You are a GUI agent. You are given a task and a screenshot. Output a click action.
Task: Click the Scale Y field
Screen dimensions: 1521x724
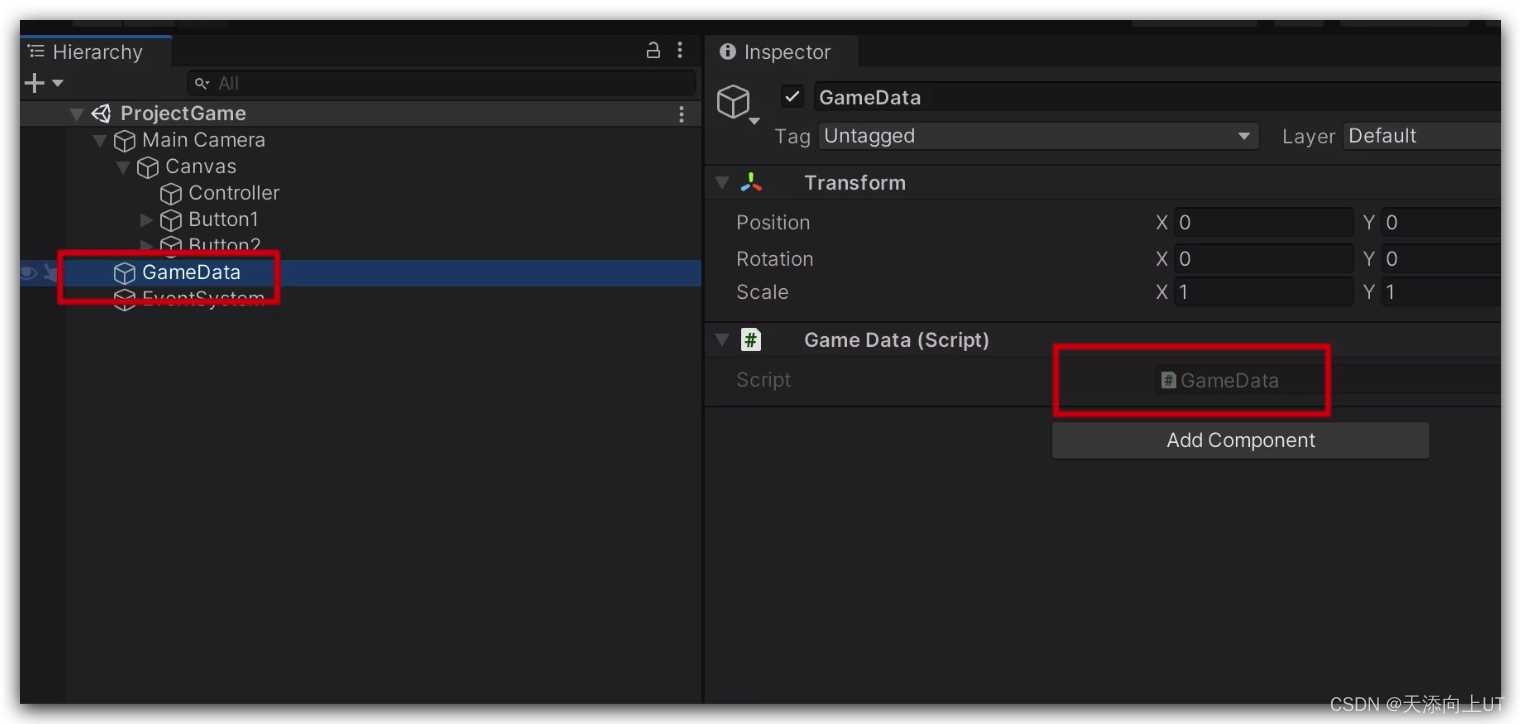tap(1441, 292)
